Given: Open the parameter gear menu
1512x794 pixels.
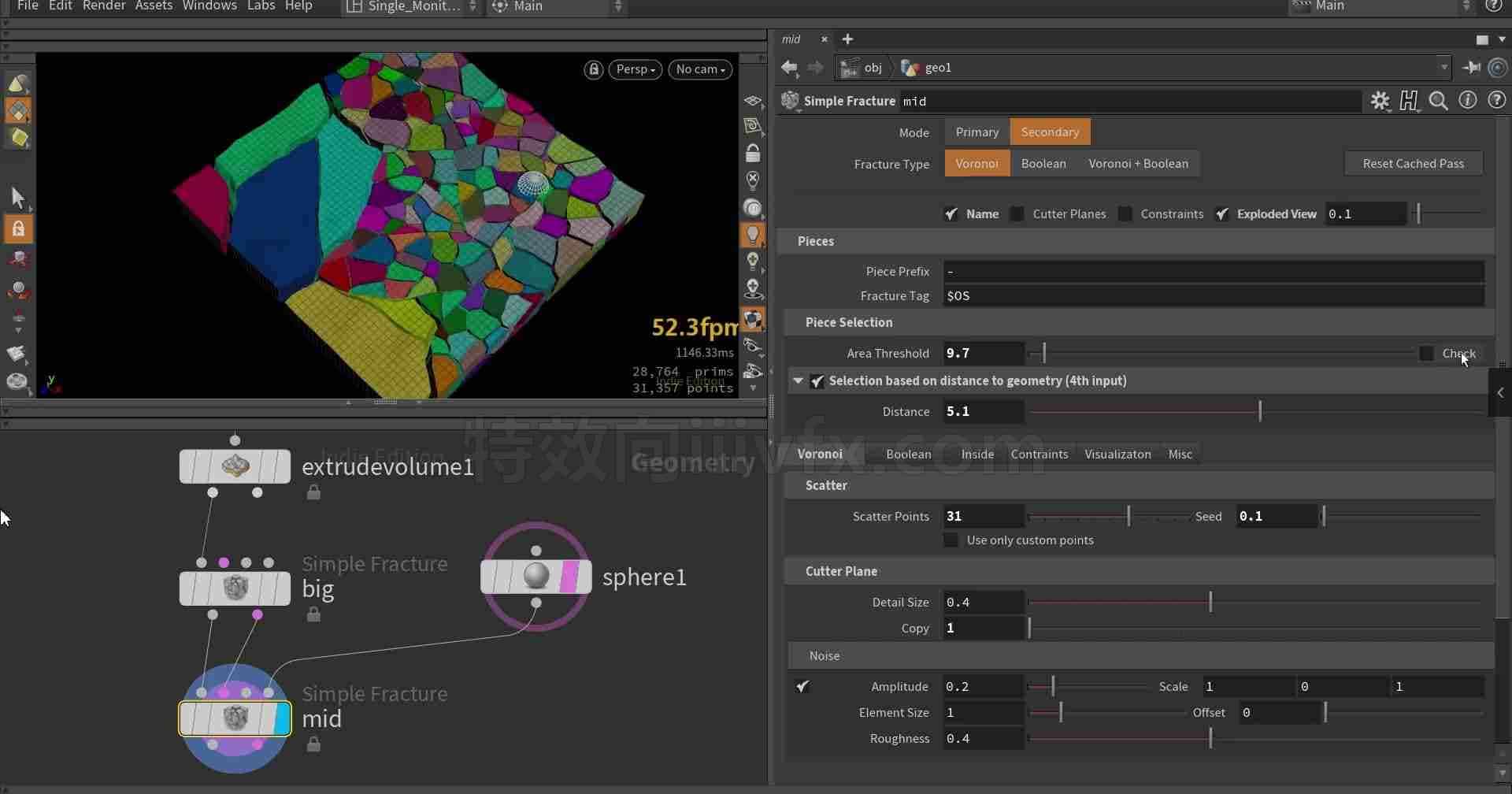Looking at the screenshot, I should click(1380, 101).
